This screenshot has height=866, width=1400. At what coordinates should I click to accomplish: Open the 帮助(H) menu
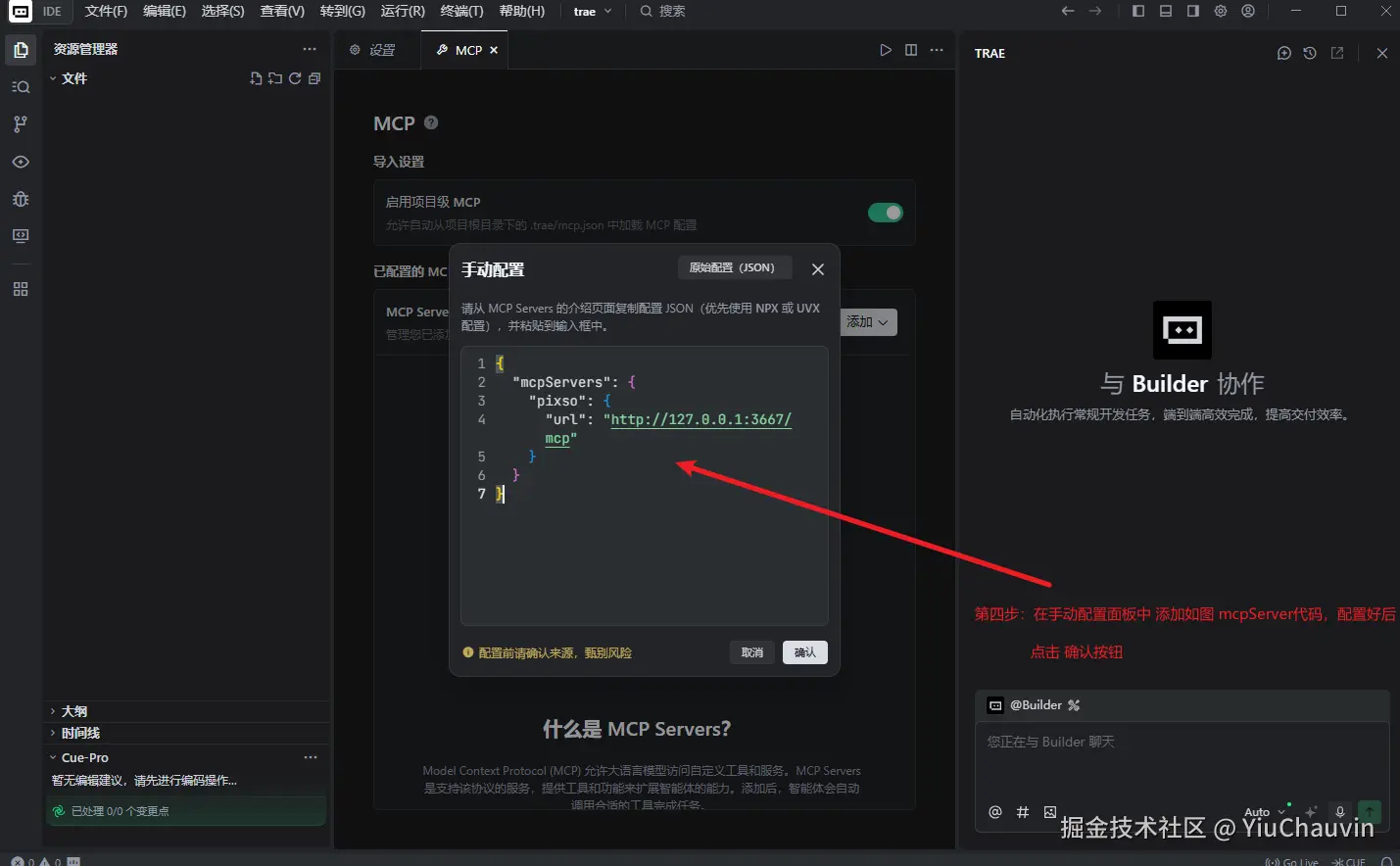521,11
